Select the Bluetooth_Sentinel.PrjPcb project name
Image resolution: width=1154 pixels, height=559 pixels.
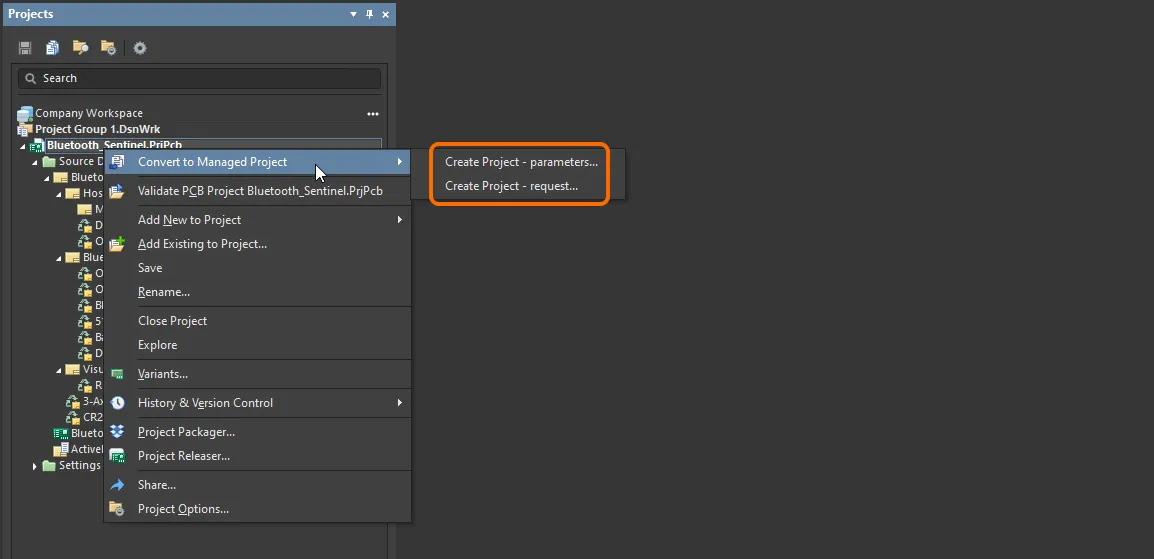tap(115, 146)
